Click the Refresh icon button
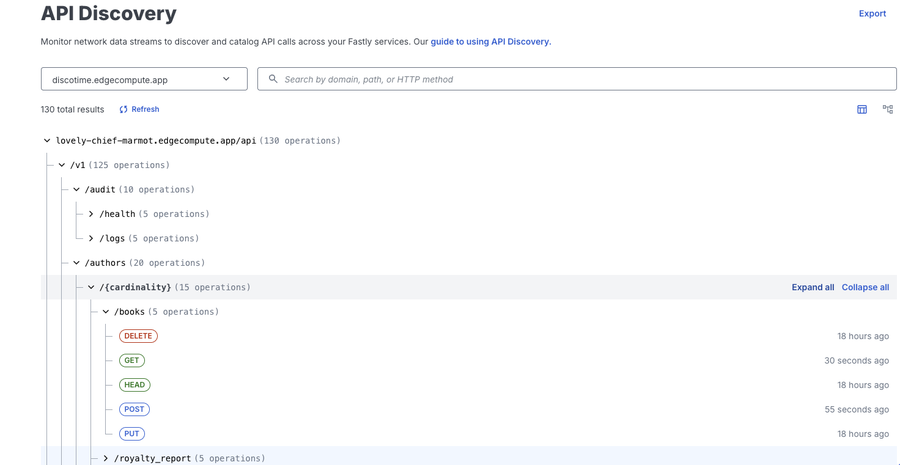900x465 pixels. [x=124, y=110]
